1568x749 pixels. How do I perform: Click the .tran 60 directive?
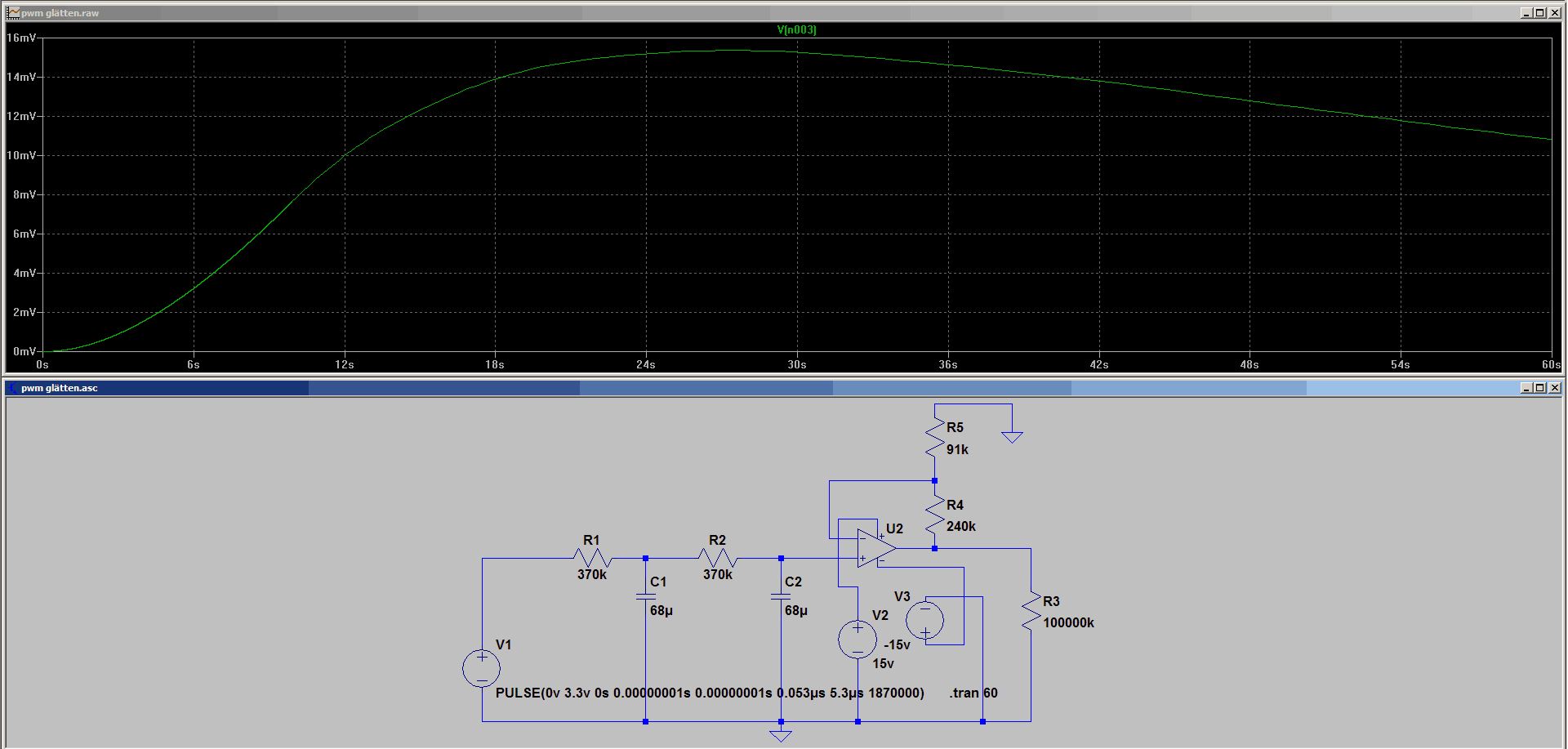pyautogui.click(x=973, y=693)
